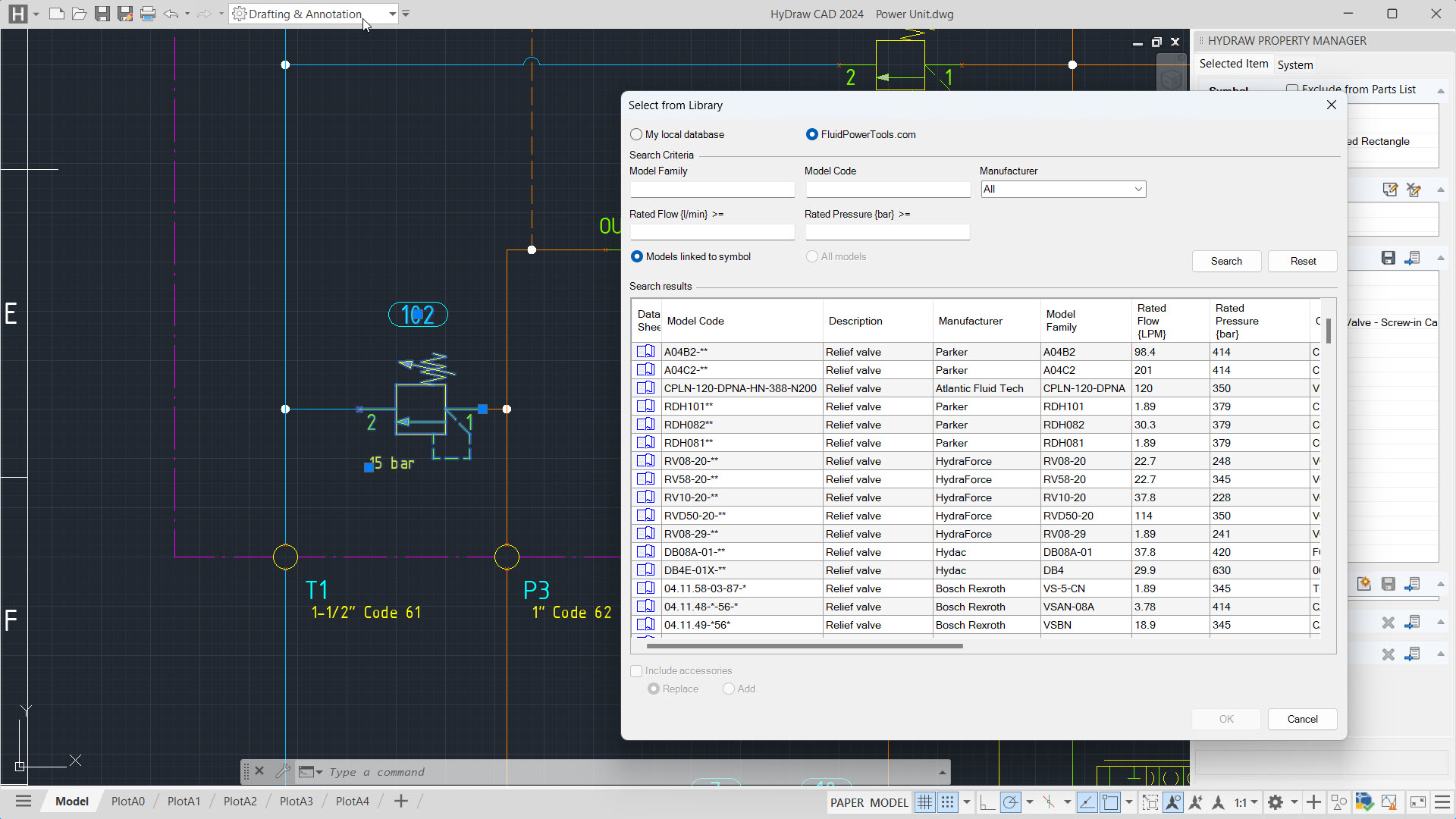This screenshot has width=1456, height=819.
Task: Click the workspace switching gear icon
Action: 1276,802
